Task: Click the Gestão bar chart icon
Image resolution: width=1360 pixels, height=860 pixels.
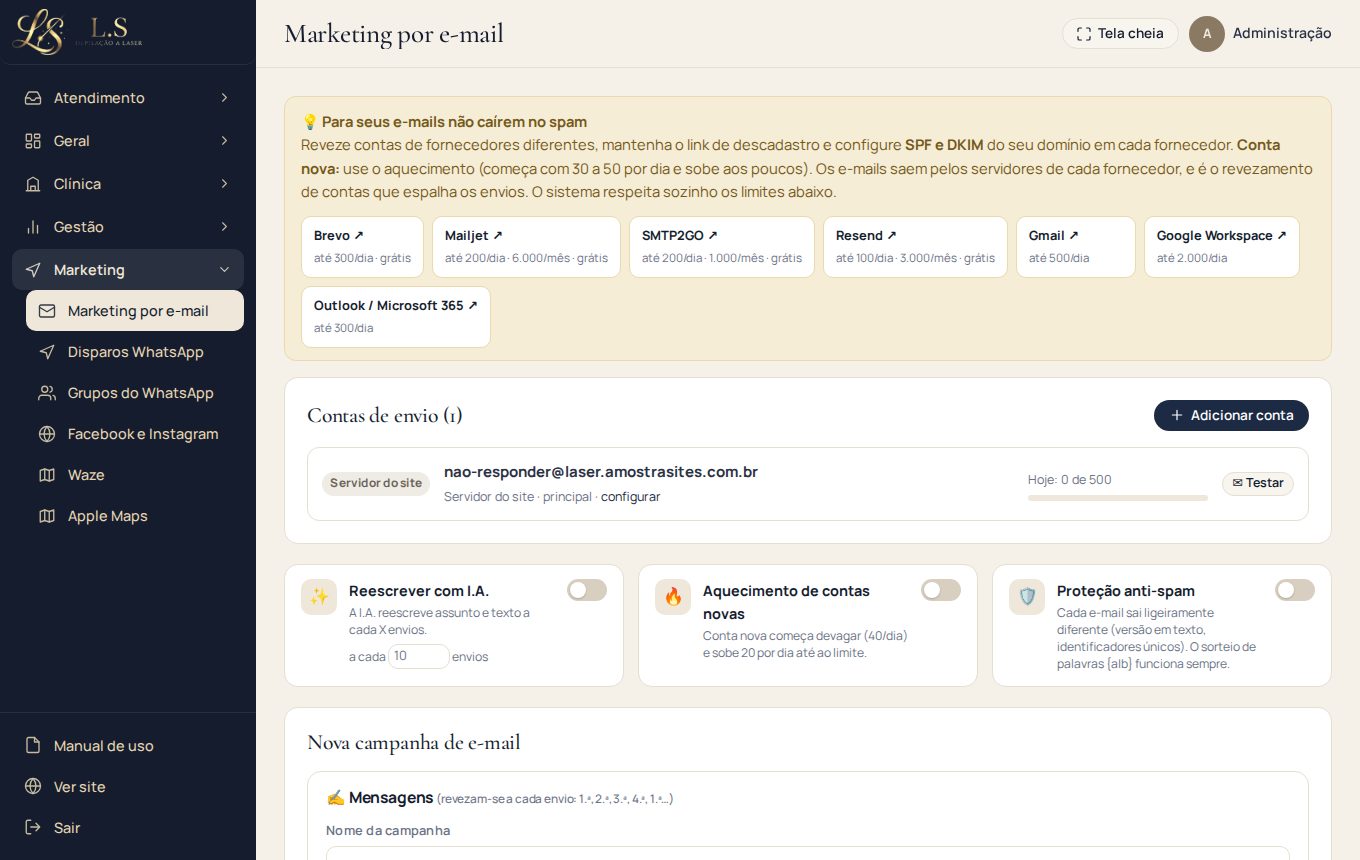Action: pyautogui.click(x=33, y=227)
